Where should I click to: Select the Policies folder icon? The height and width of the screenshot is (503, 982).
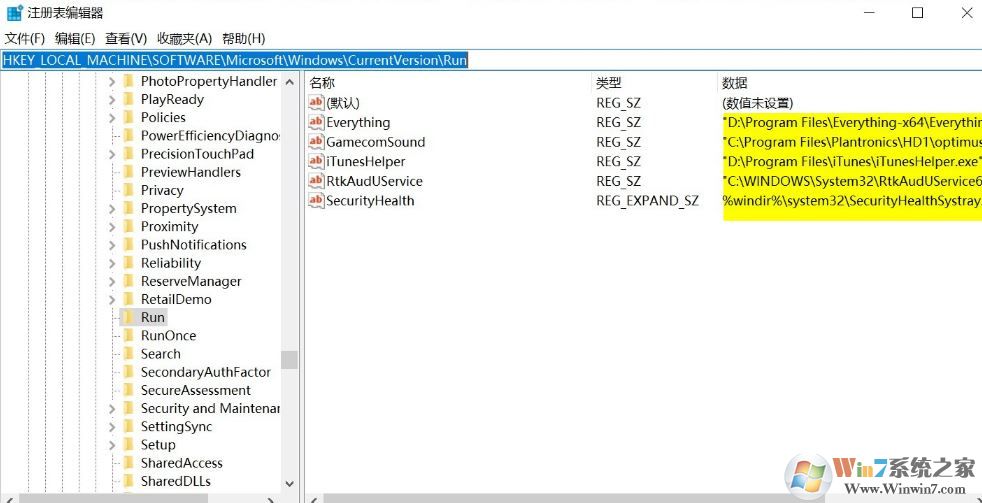pos(128,117)
